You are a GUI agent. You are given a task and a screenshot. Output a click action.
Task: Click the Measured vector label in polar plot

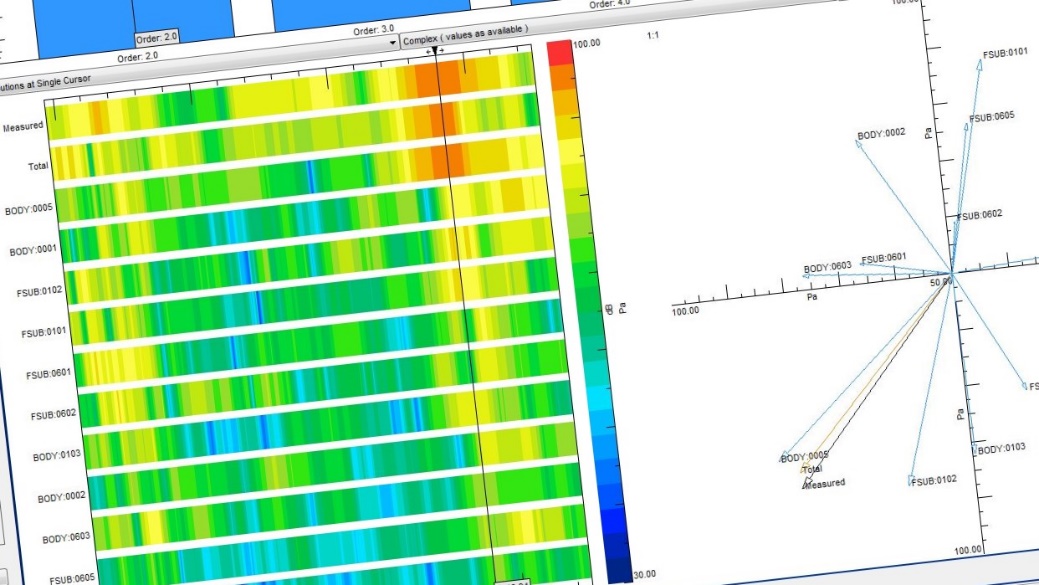[x=825, y=483]
